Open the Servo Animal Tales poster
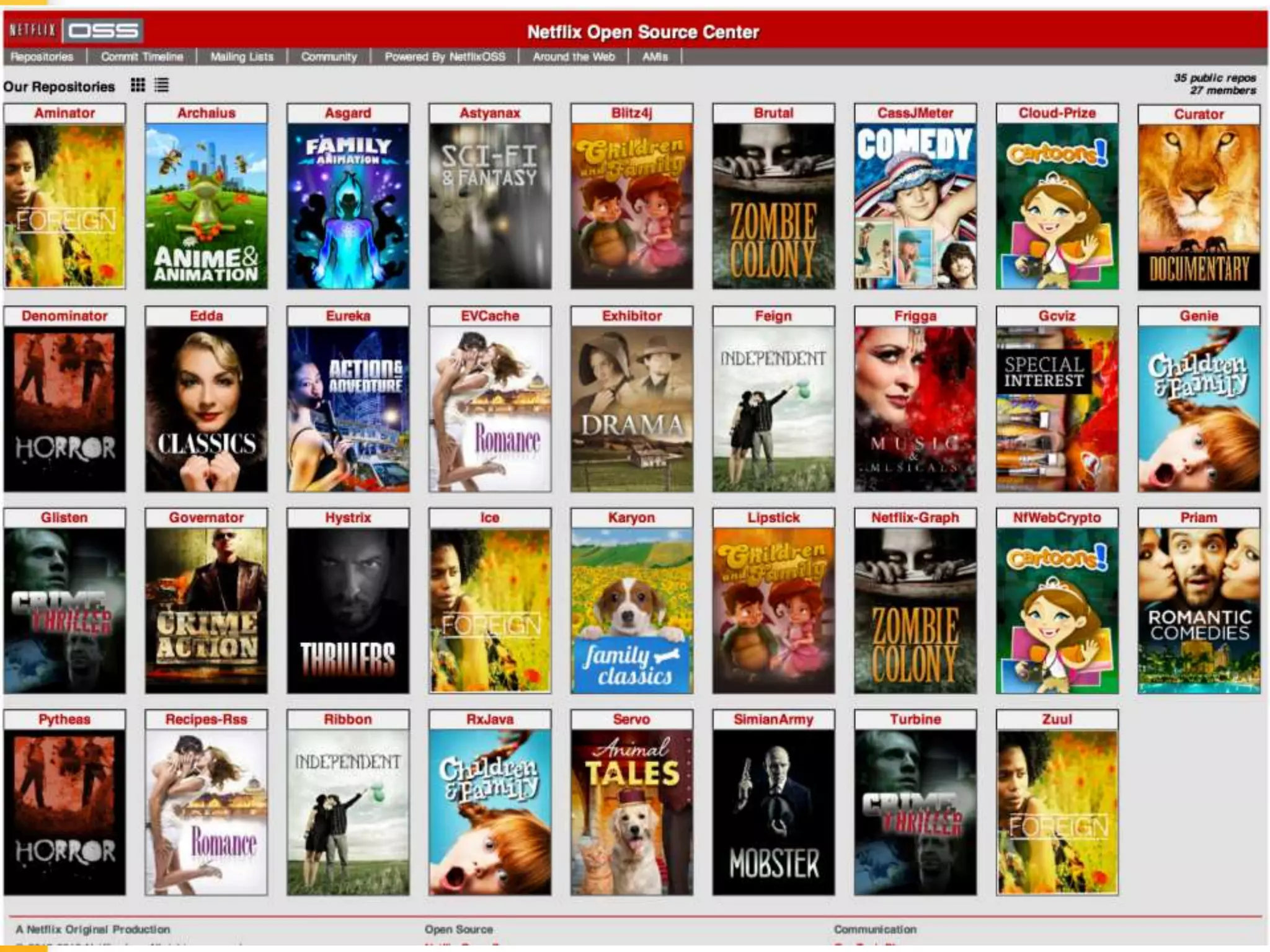This screenshot has width=1270, height=952. pos(631,812)
